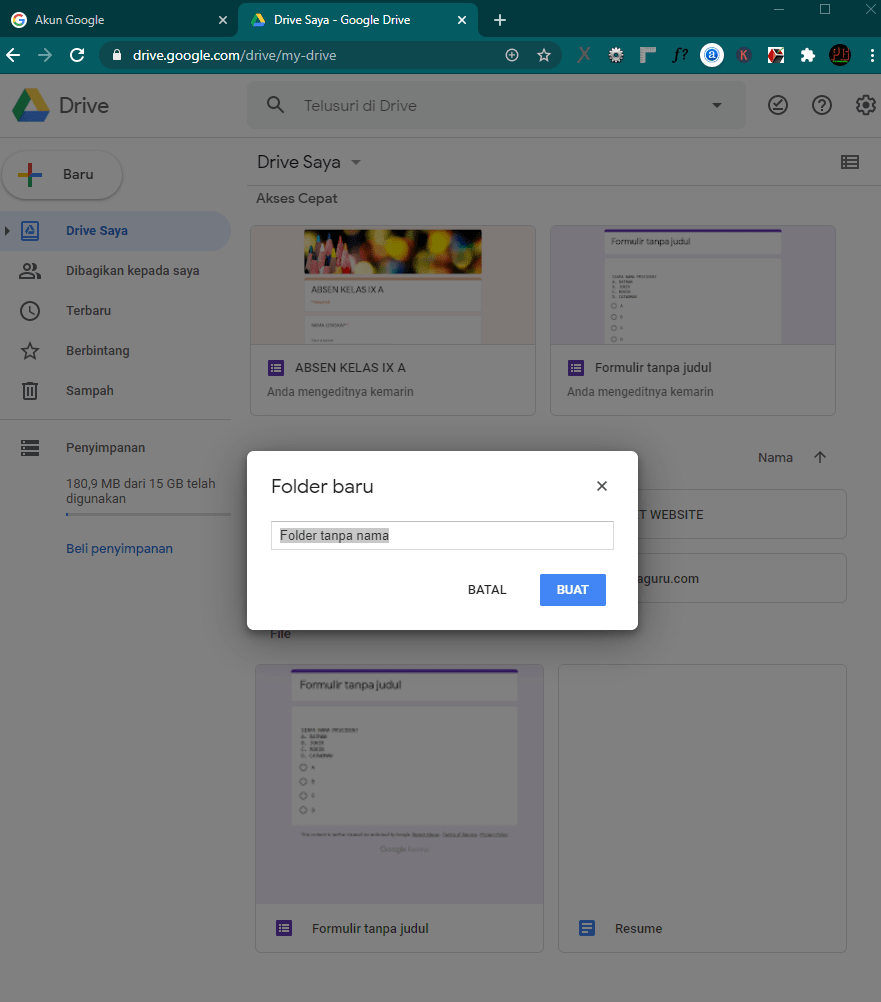881x1002 pixels.
Task: Click the Baru new button
Action: (62, 174)
